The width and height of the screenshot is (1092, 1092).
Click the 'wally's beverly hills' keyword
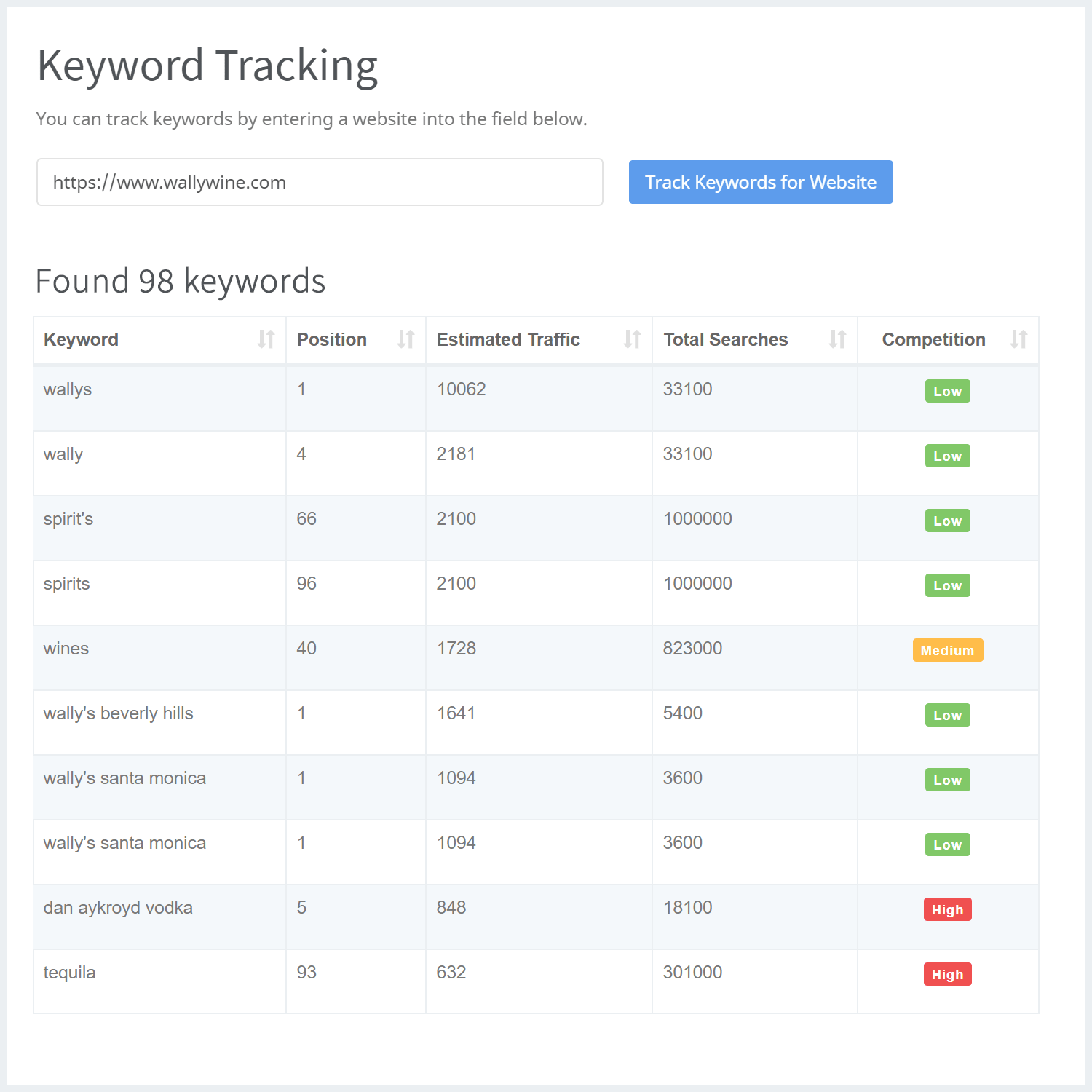tap(118, 713)
